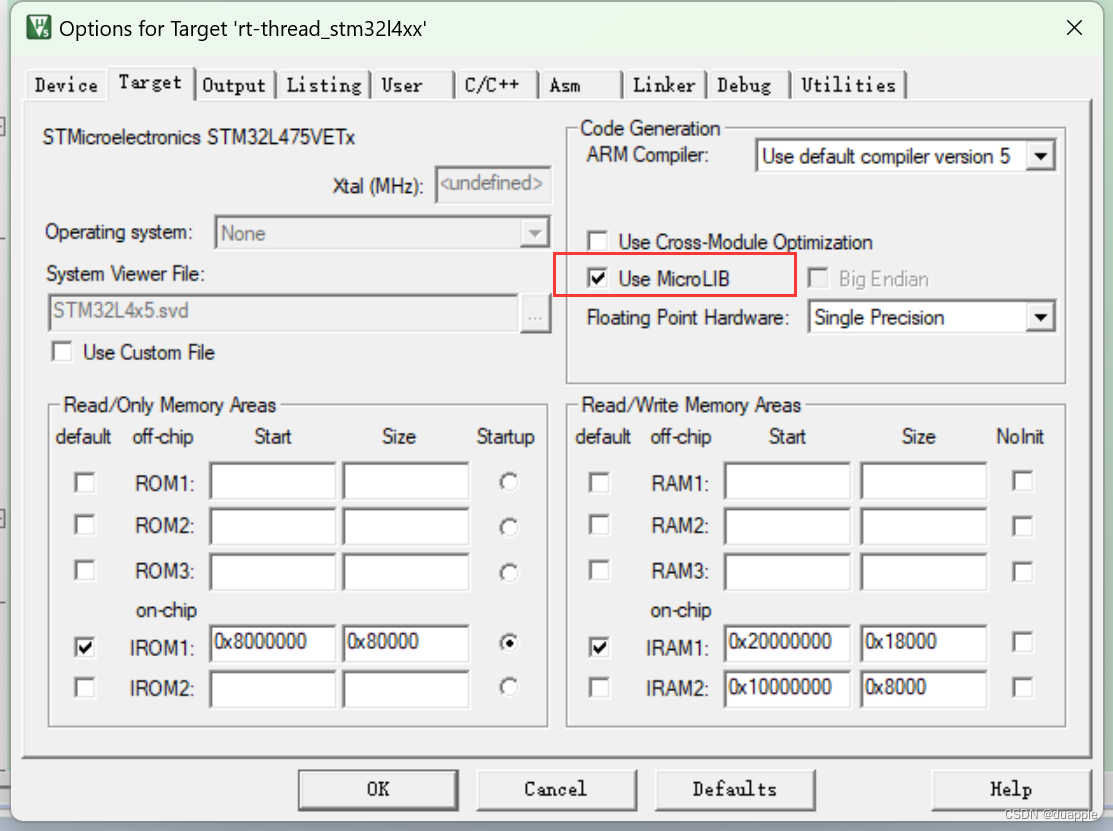Edit the IRAM1 Start address 0x20000000

[787, 643]
